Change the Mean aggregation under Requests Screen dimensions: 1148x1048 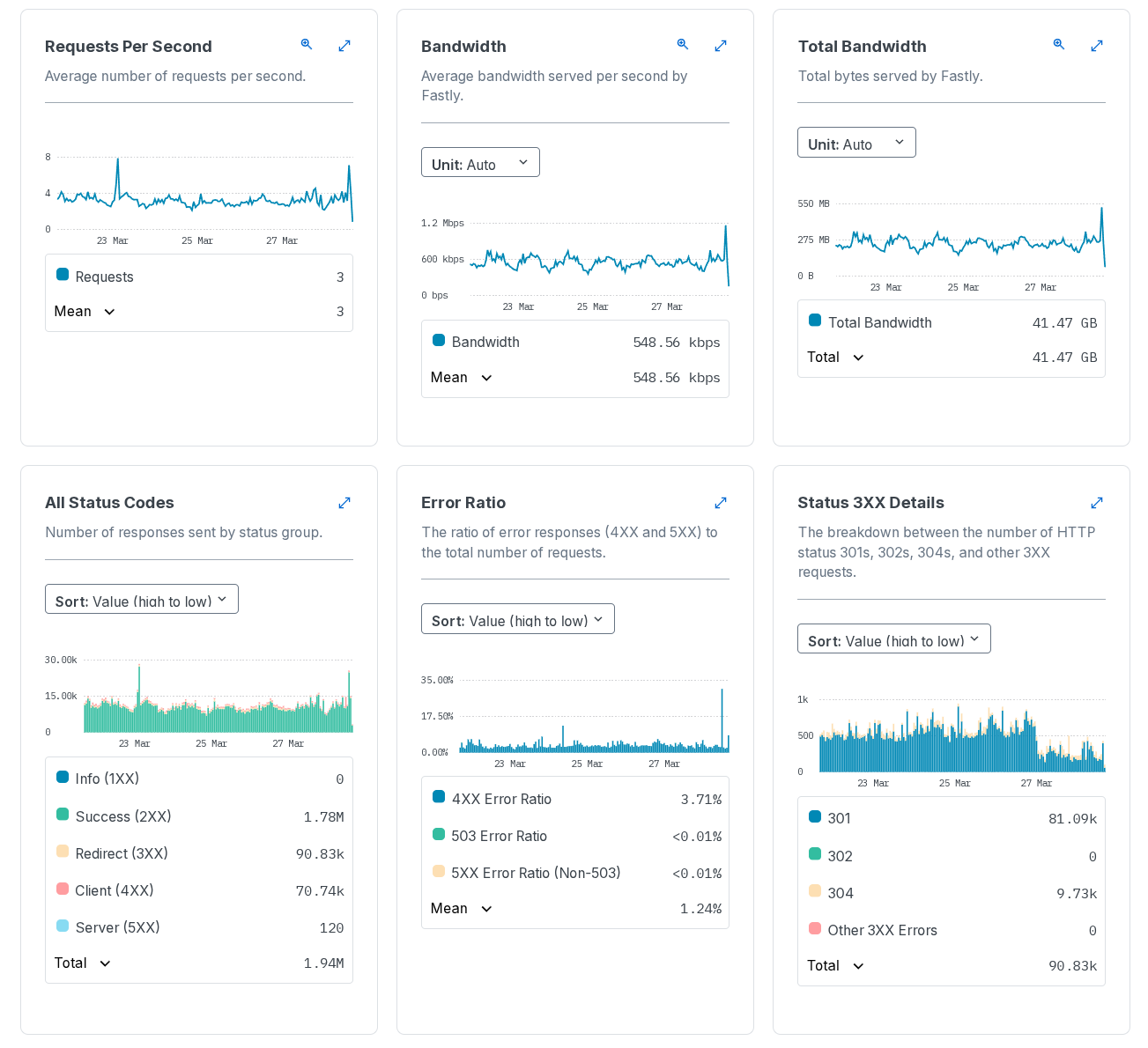pos(85,312)
